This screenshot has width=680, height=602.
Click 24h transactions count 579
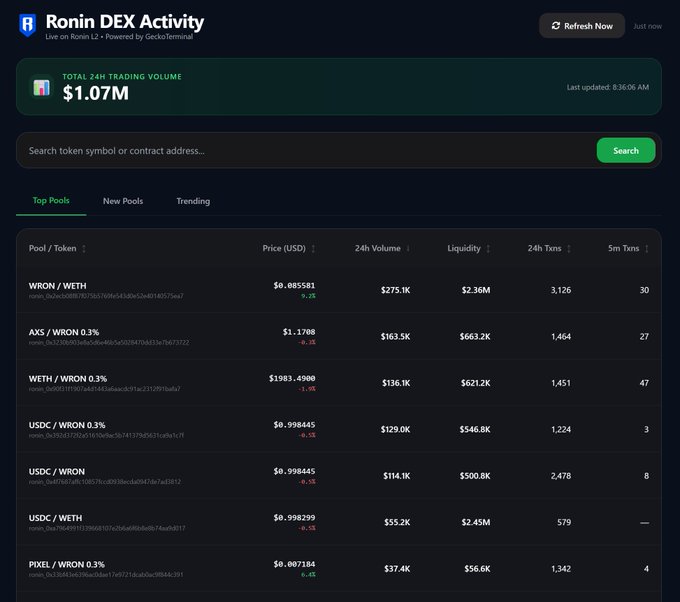point(564,522)
